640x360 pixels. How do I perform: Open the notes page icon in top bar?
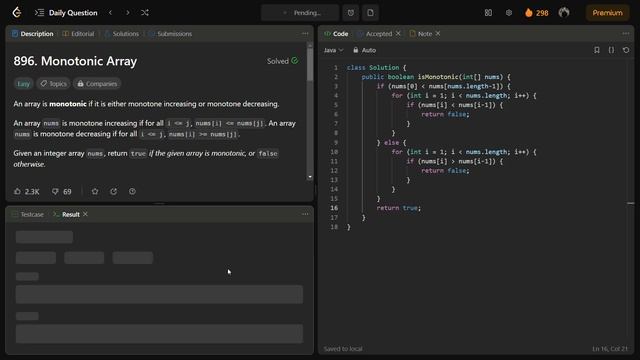(370, 13)
